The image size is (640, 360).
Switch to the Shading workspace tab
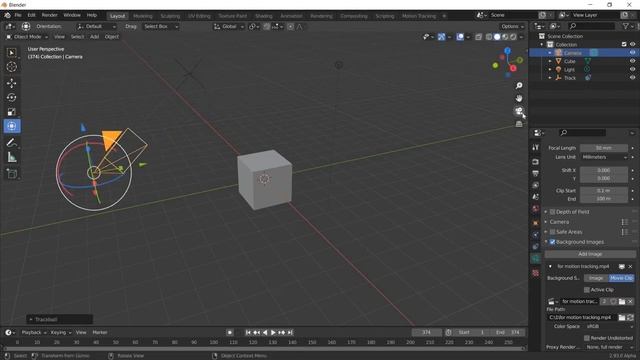263,16
